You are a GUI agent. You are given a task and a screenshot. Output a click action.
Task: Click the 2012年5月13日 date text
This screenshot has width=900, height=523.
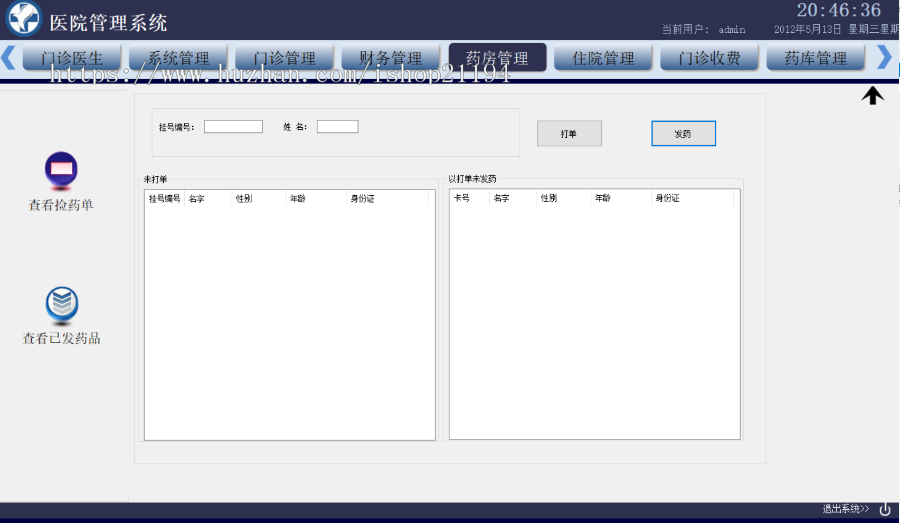pyautogui.click(x=808, y=29)
